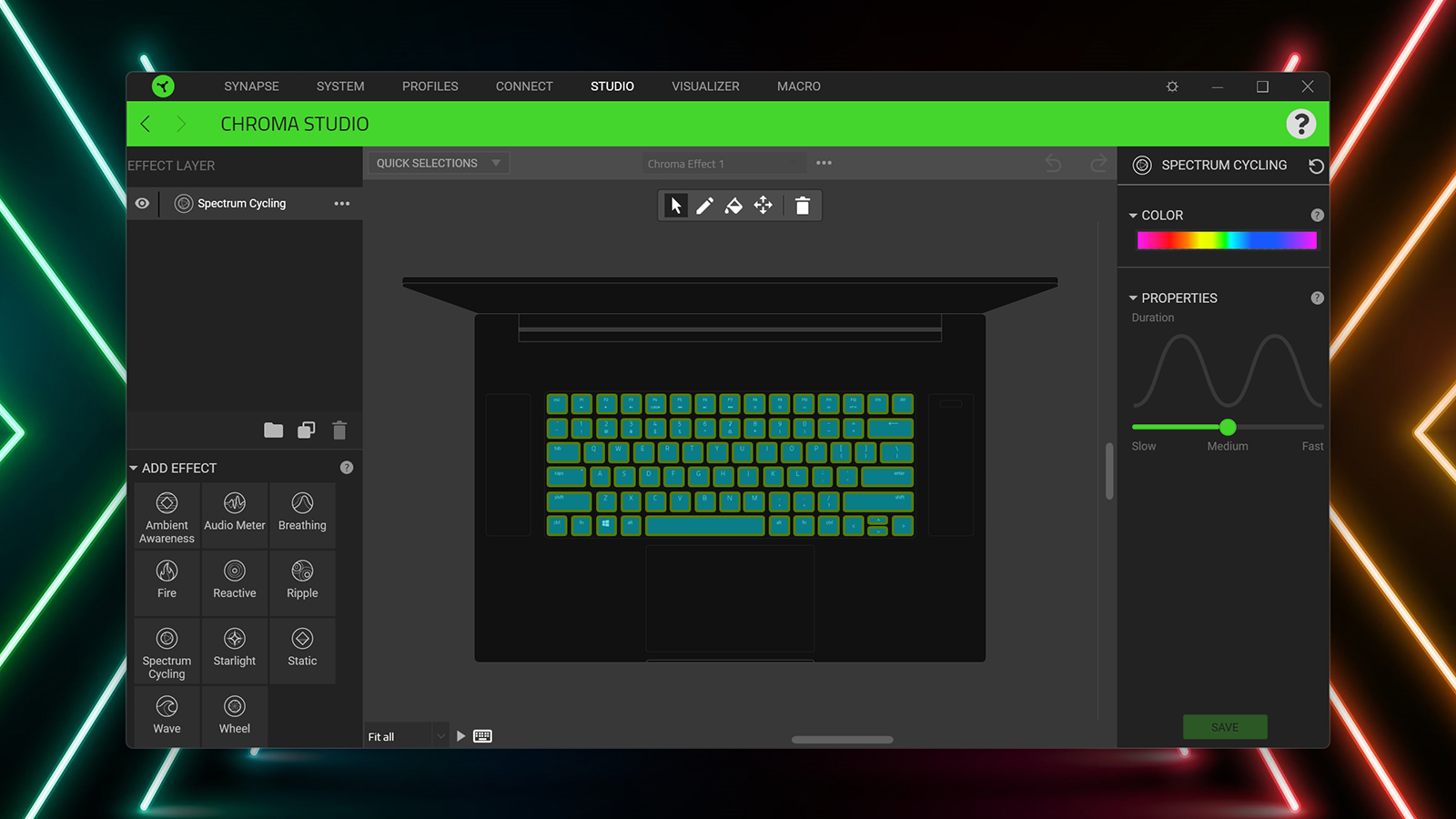The height and width of the screenshot is (819, 1456).
Task: Open Color section help icon
Action: coord(1317,216)
